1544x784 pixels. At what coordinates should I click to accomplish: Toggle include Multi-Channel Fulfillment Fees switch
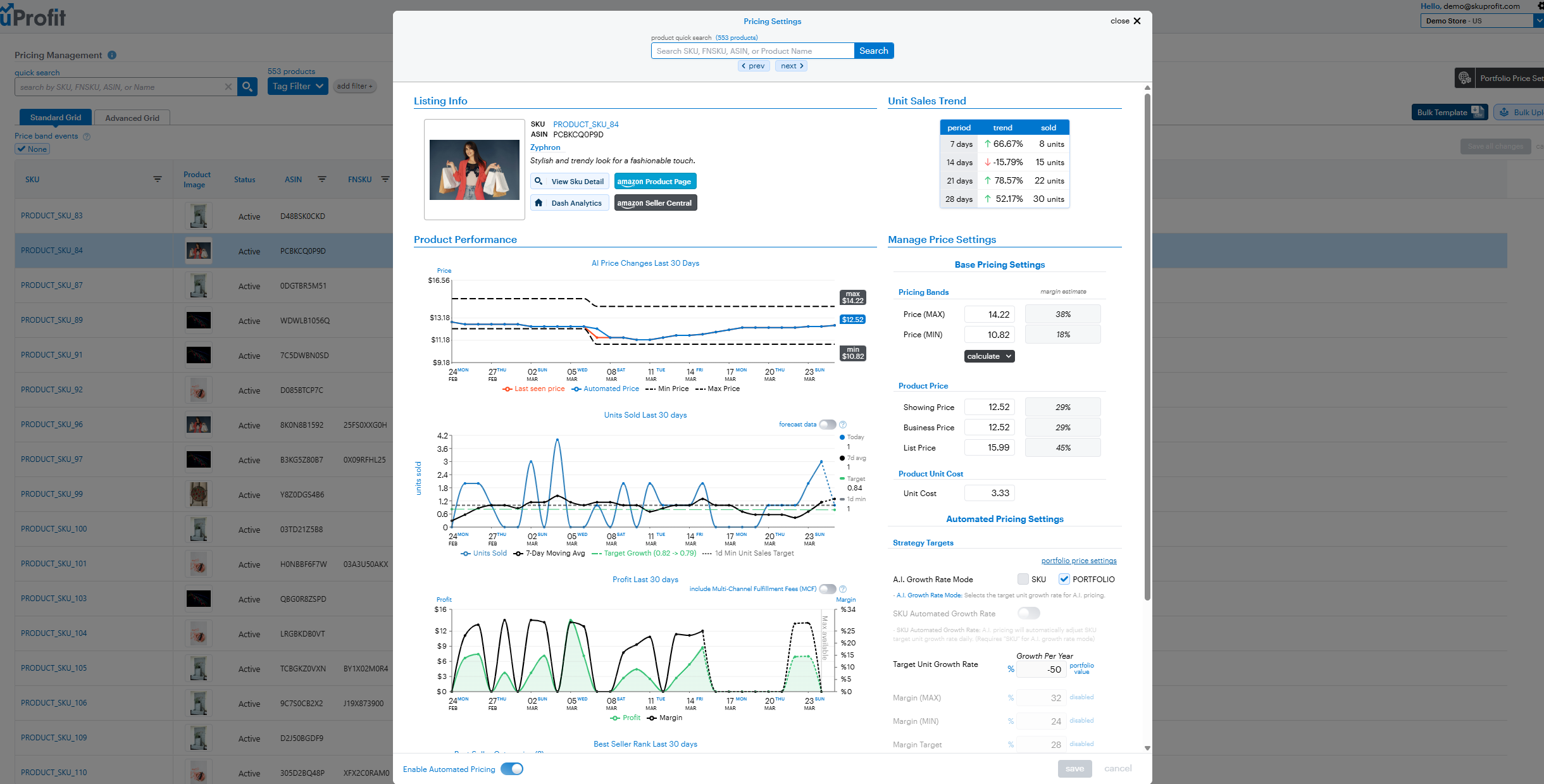click(828, 589)
